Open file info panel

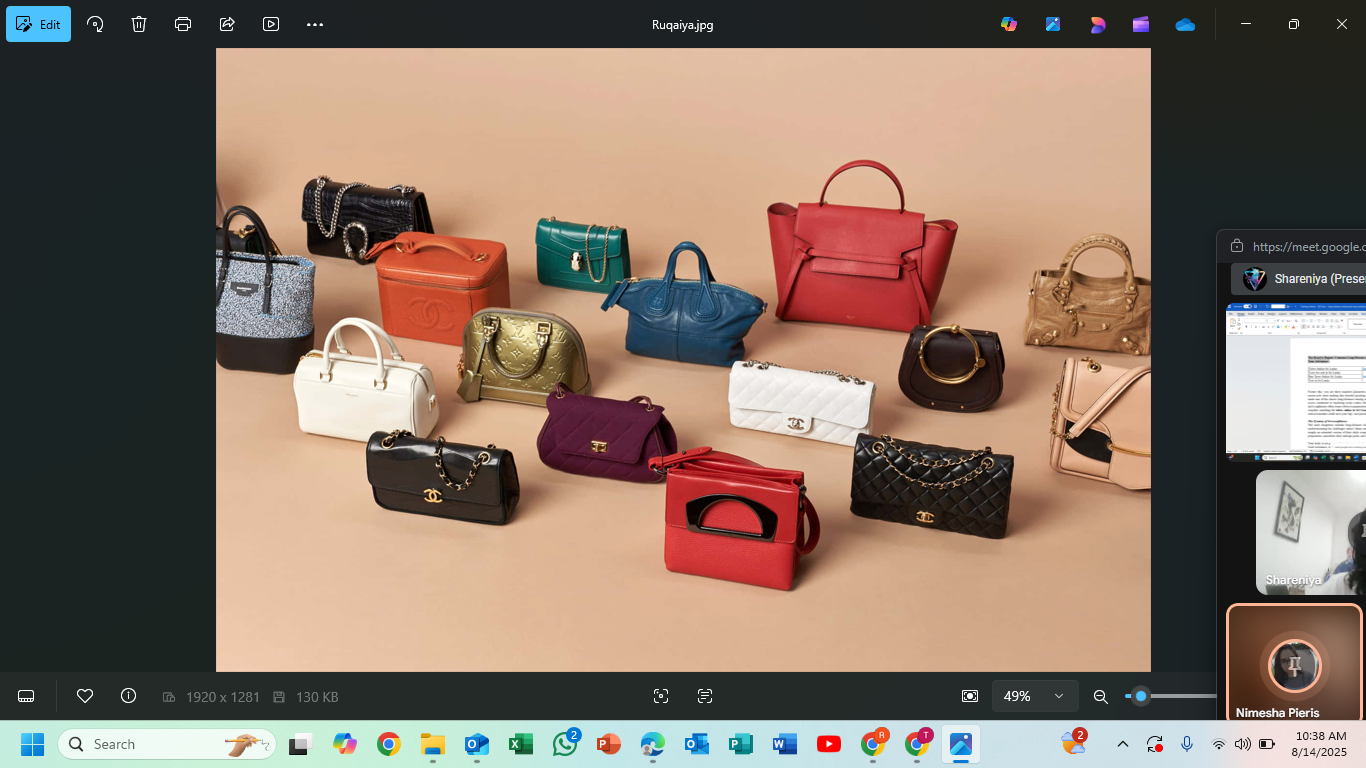click(x=128, y=696)
